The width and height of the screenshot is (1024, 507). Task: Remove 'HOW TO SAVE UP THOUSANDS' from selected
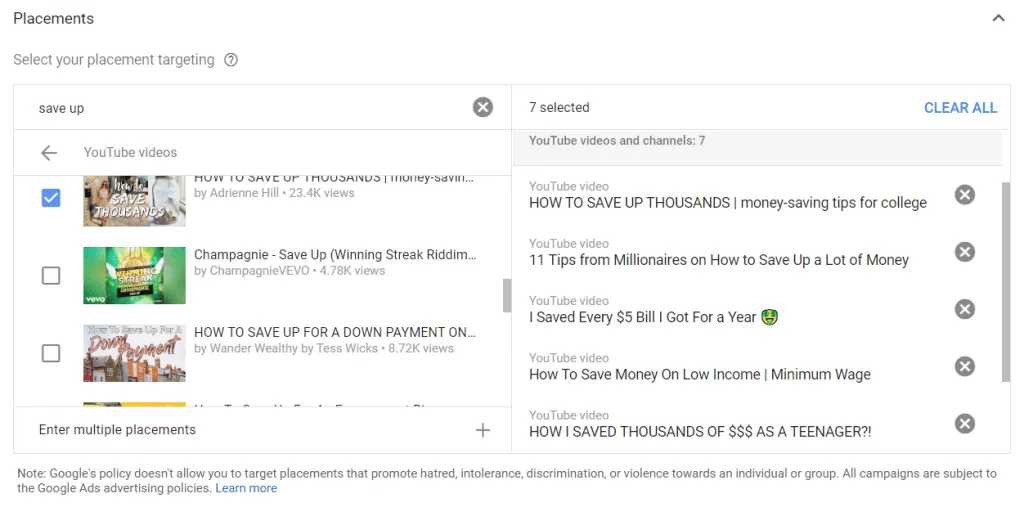965,195
